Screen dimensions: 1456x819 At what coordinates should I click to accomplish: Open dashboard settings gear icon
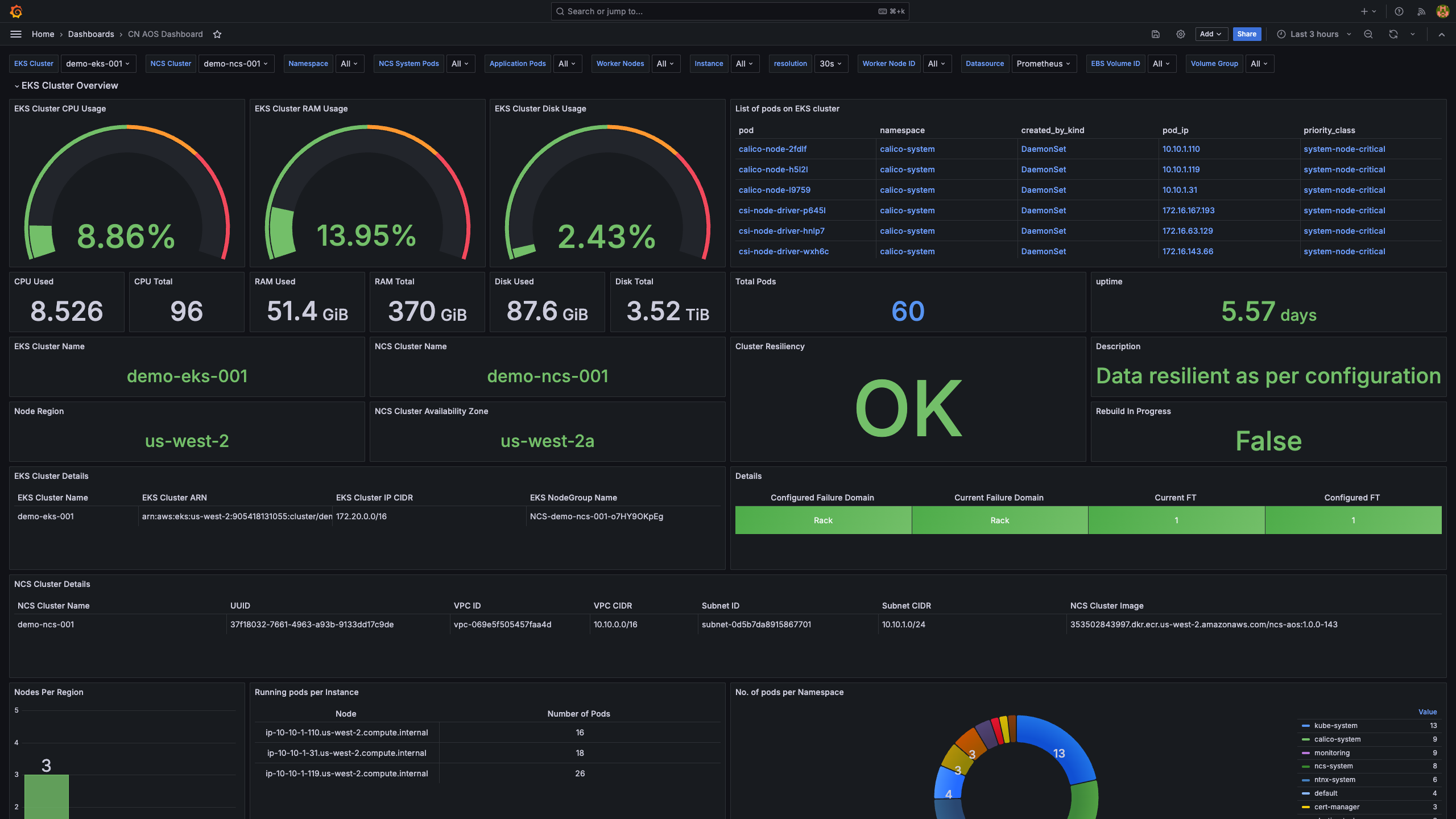tap(1180, 34)
